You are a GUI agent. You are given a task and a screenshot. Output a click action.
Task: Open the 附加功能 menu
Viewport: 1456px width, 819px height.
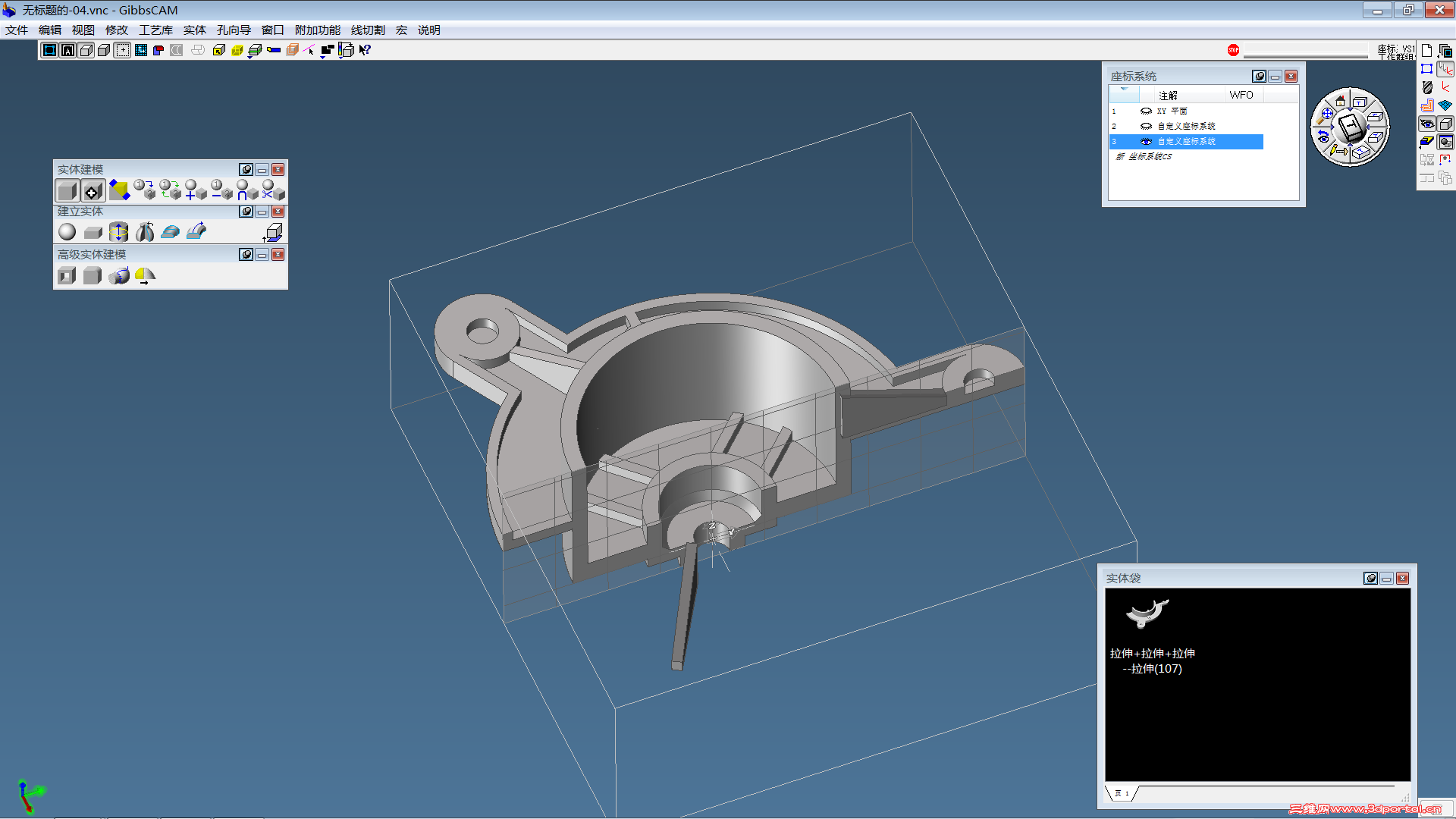coord(318,30)
